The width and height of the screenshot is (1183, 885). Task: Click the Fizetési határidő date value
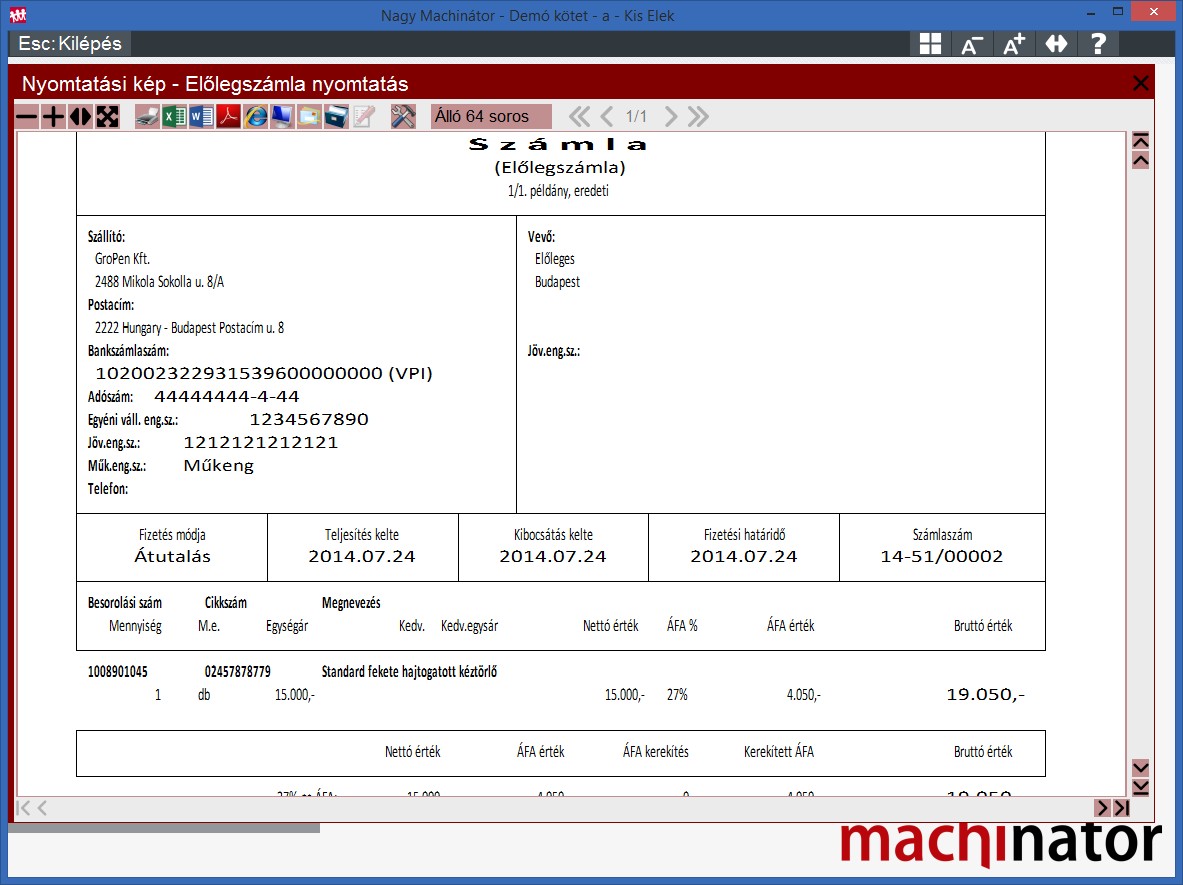coord(743,557)
